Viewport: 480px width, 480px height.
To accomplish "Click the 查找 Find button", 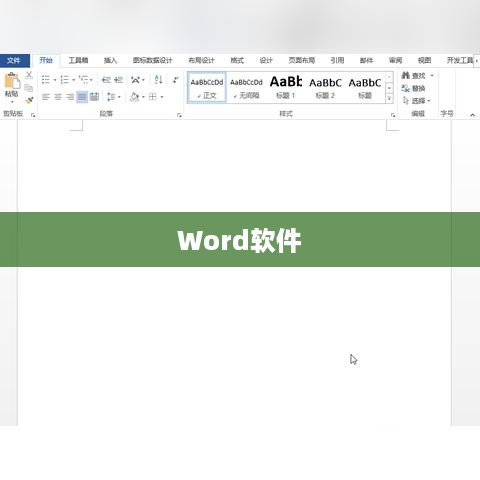I will pyautogui.click(x=414, y=76).
